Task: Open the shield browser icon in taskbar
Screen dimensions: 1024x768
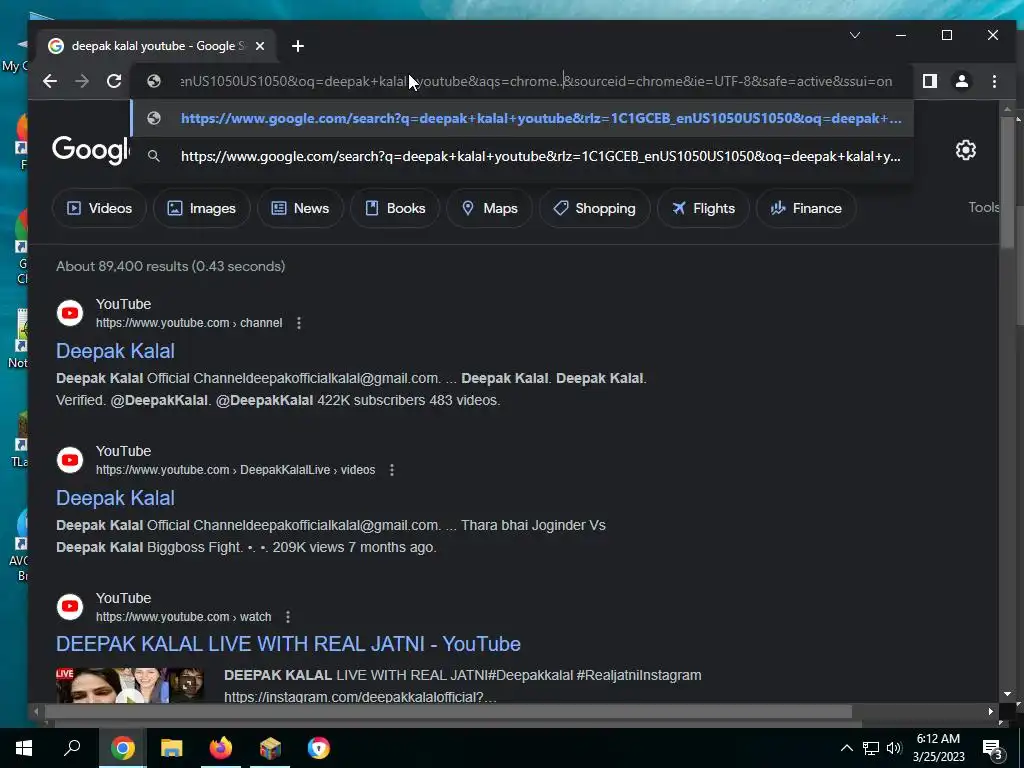Action: [x=319, y=748]
